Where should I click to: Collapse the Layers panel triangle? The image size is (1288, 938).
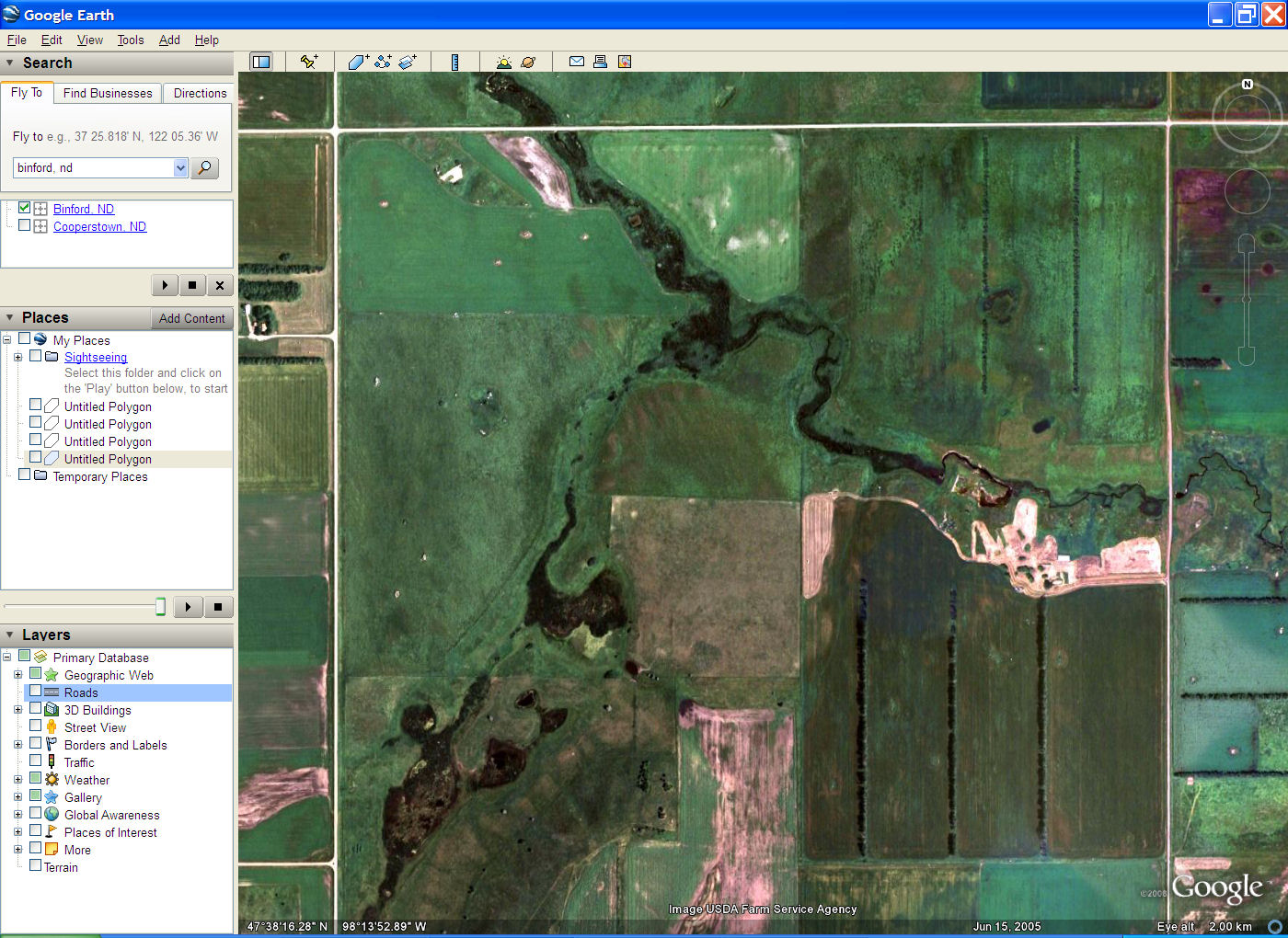[x=10, y=635]
